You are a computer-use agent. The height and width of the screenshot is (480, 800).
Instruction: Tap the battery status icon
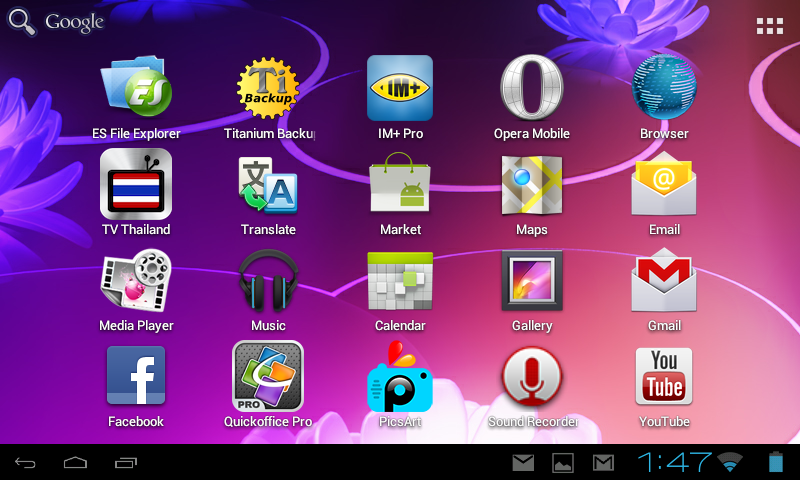tap(776, 462)
